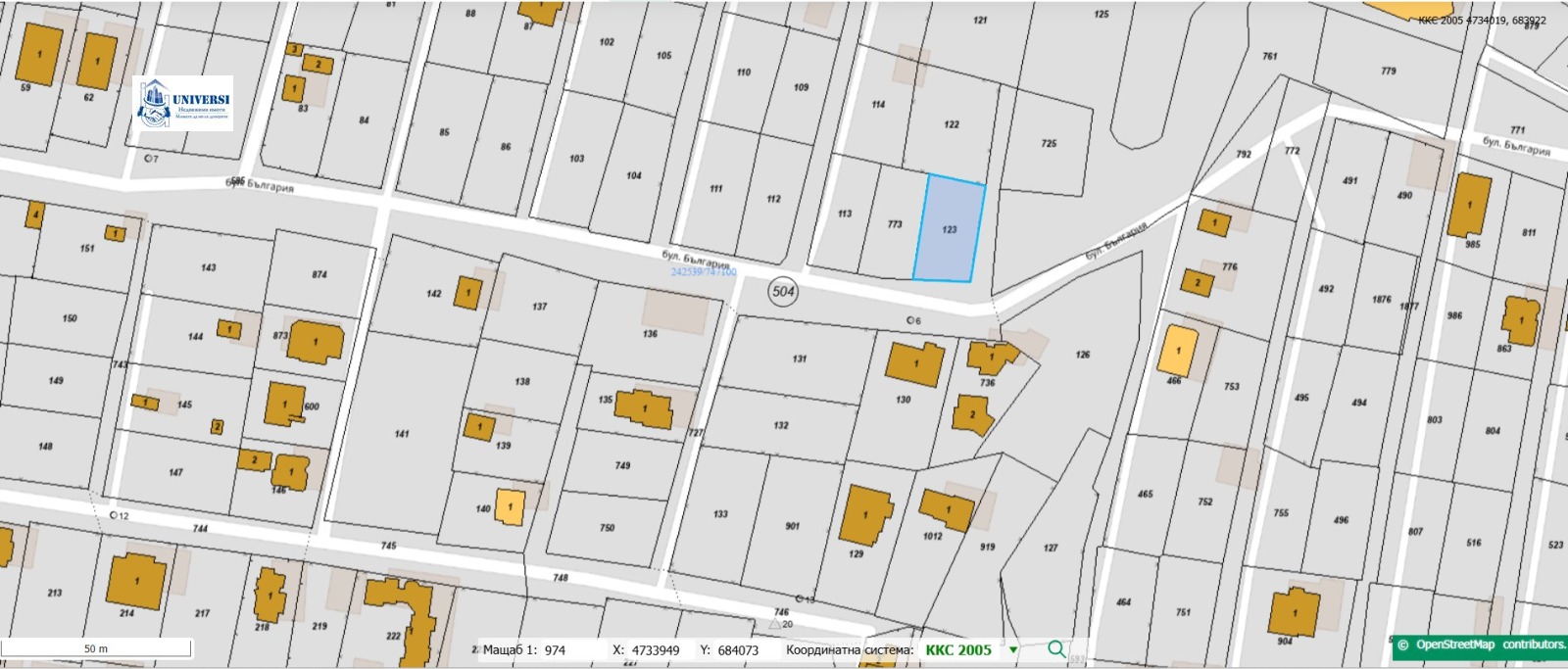Click survey point marker 13 near the bottom

click(800, 598)
